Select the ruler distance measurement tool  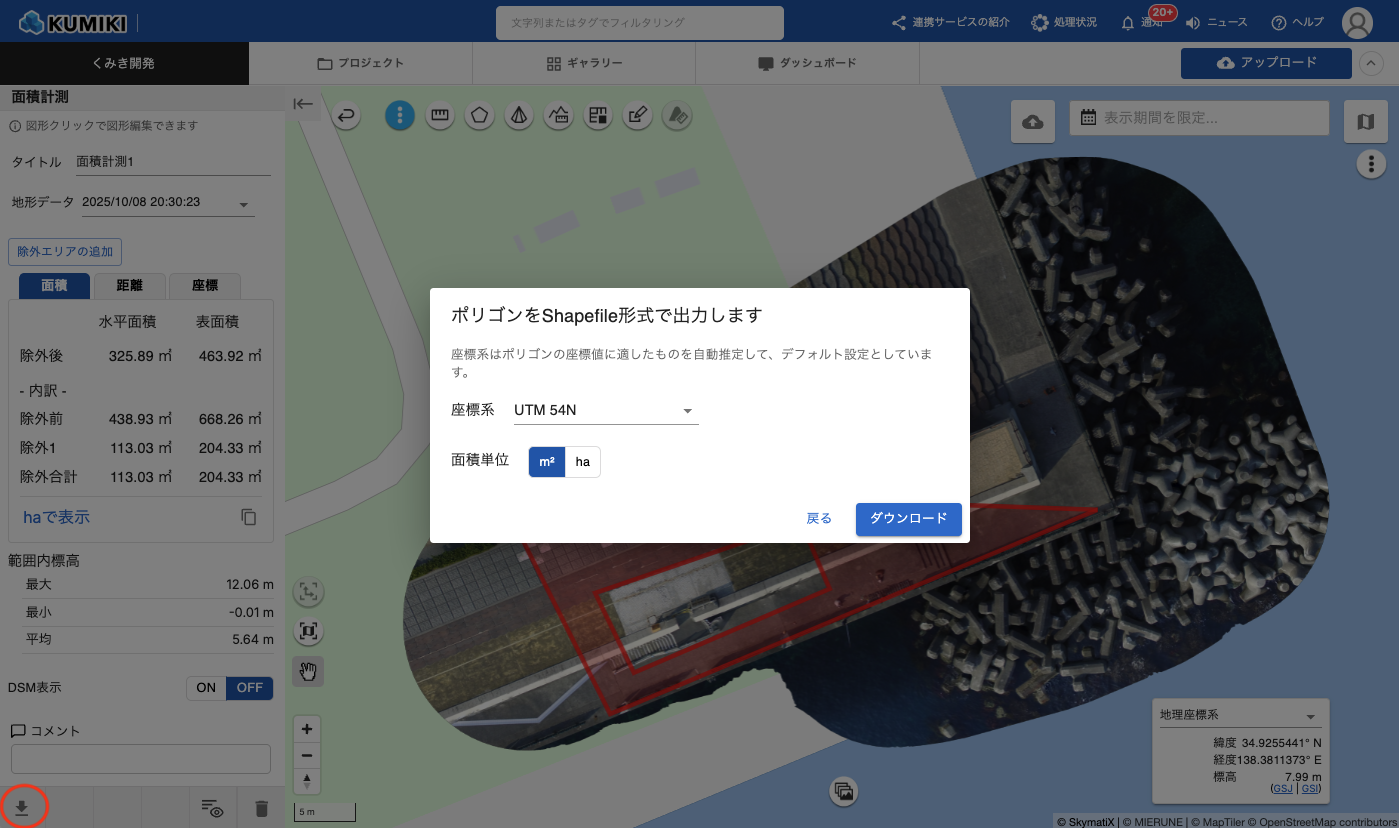coord(439,116)
